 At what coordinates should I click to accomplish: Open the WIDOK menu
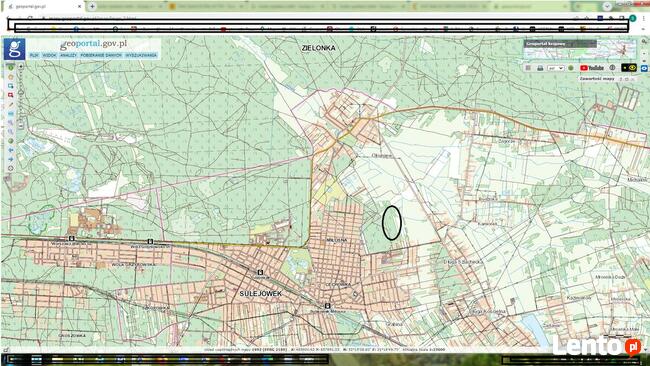click(49, 55)
